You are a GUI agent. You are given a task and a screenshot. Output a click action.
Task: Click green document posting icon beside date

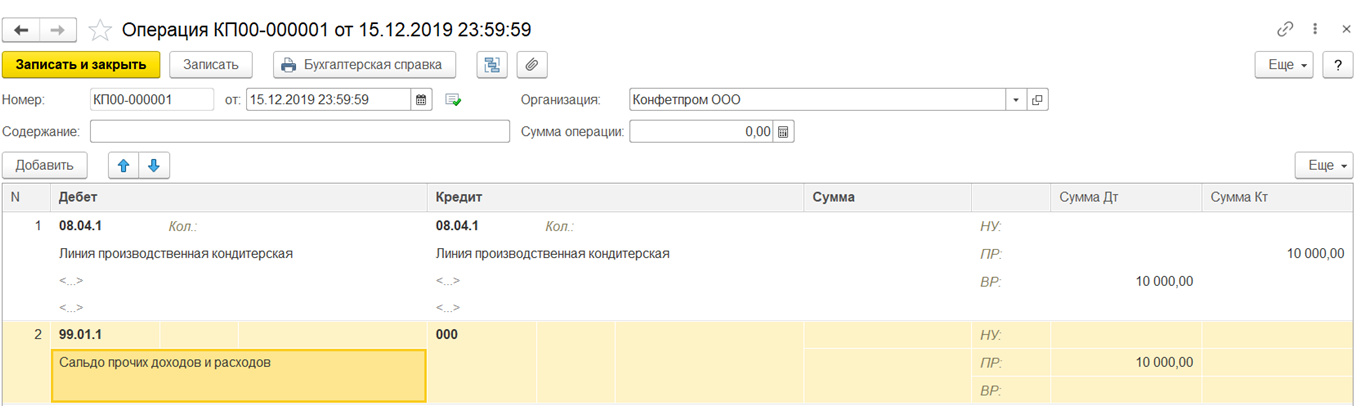[453, 100]
